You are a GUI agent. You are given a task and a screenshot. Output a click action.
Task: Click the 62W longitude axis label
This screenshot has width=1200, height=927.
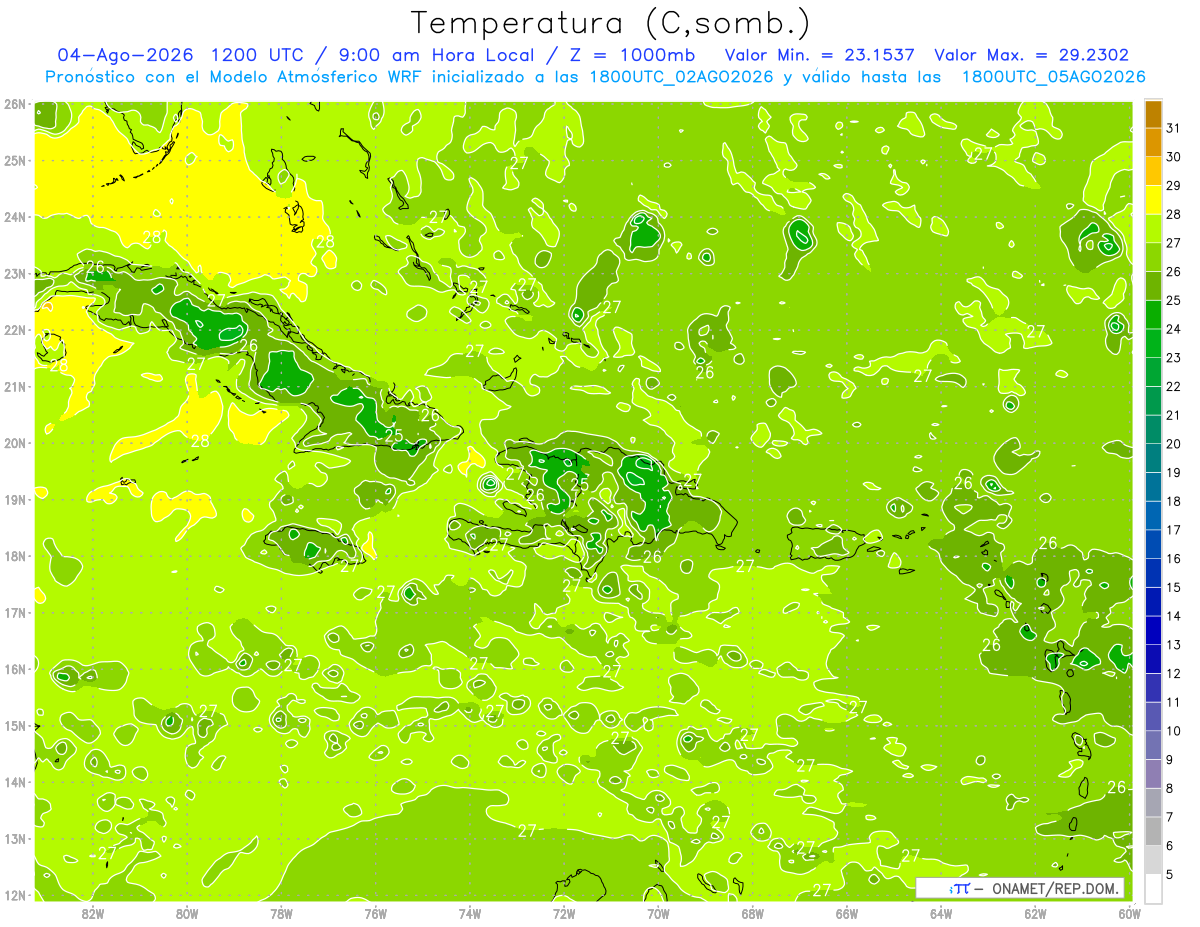1036,913
